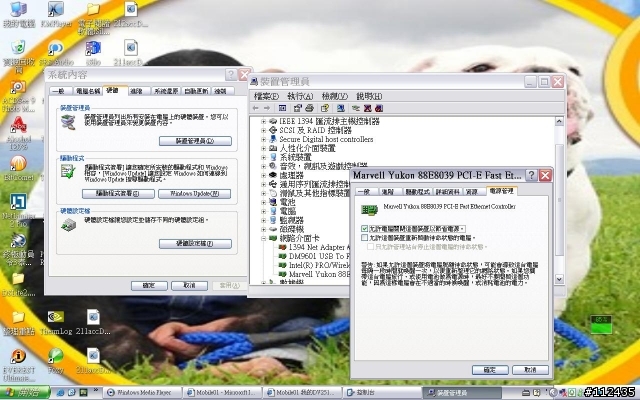The image size is (640, 400).
Task: Open 檔案(F) menu in Device Manager
Action: (x=266, y=96)
